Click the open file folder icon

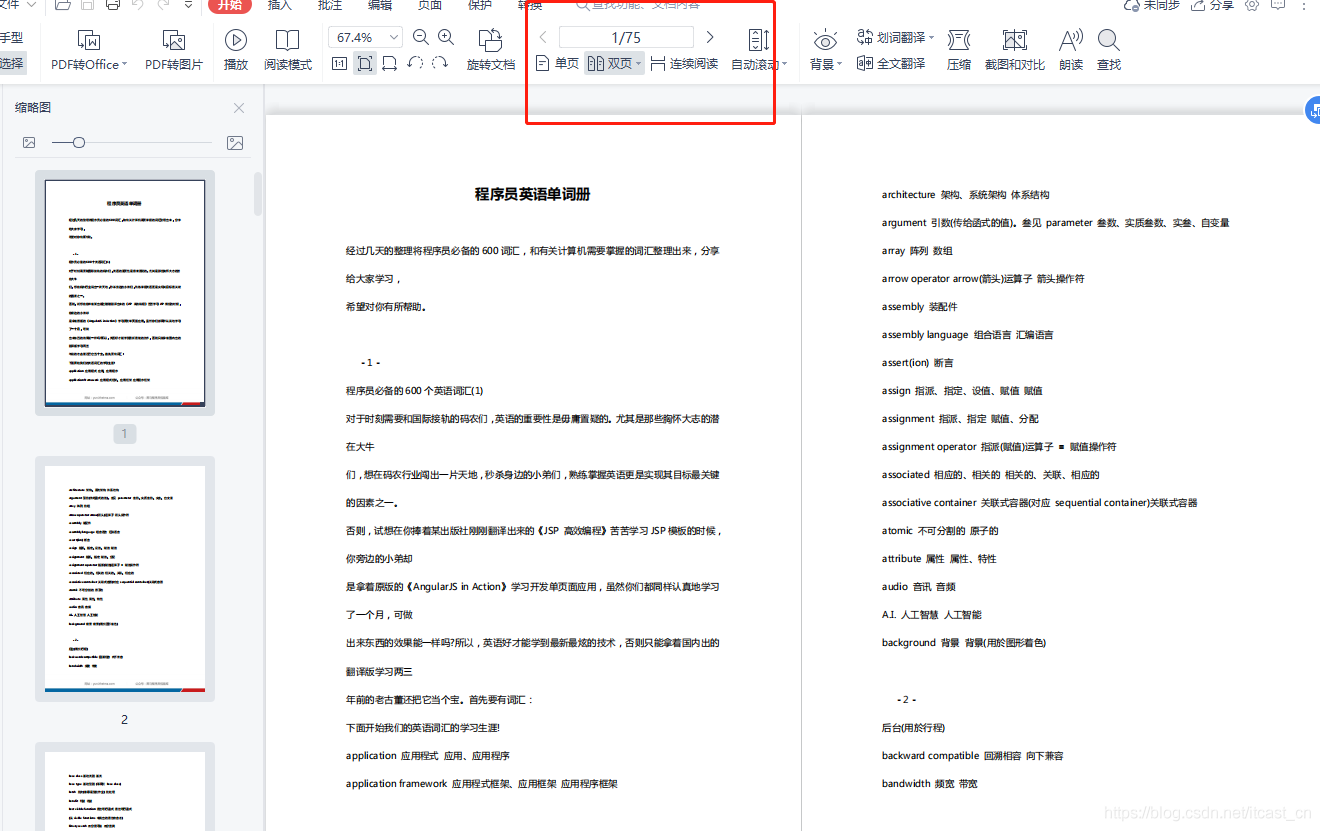pyautogui.click(x=63, y=5)
